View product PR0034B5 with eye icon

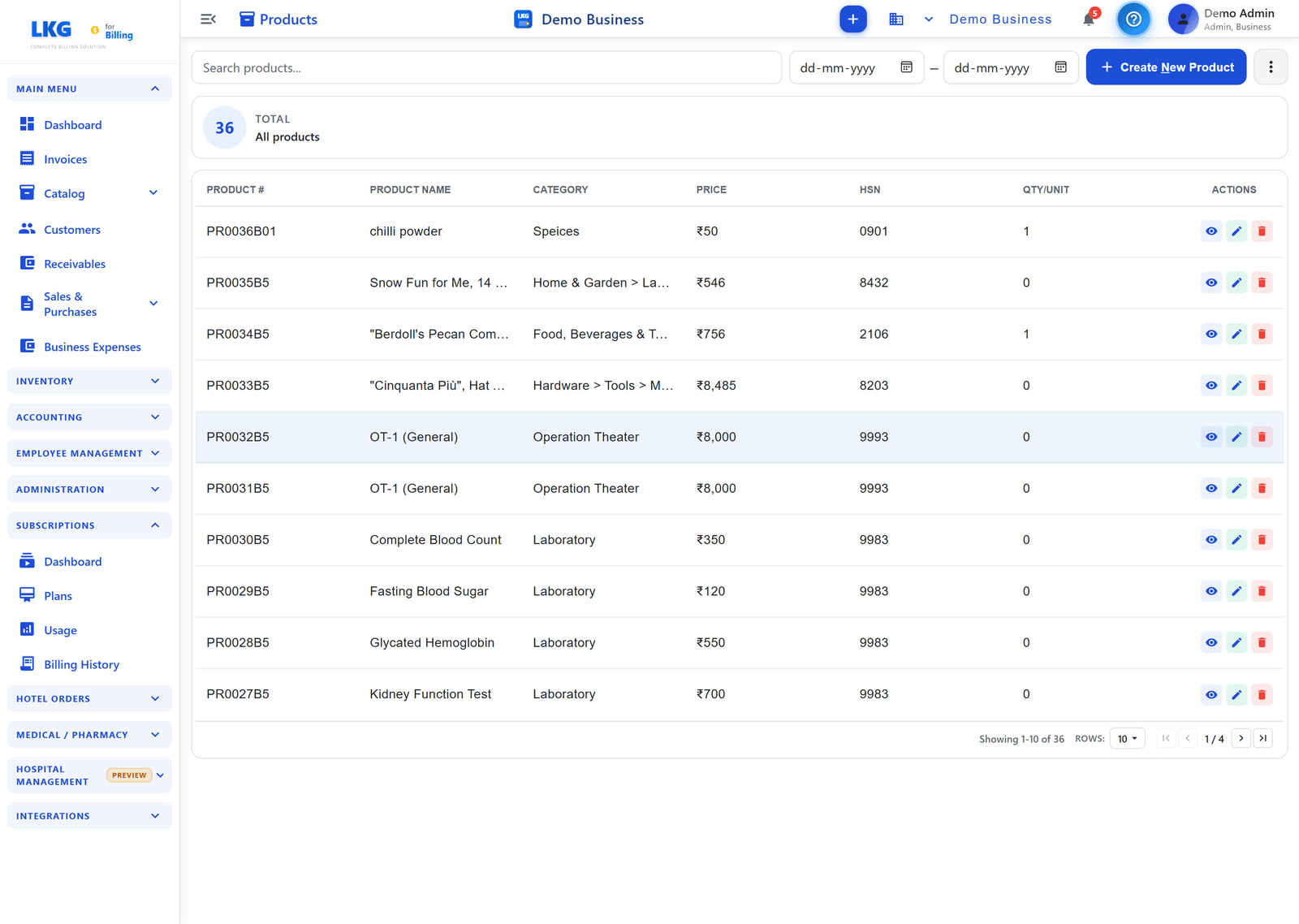[x=1211, y=334]
